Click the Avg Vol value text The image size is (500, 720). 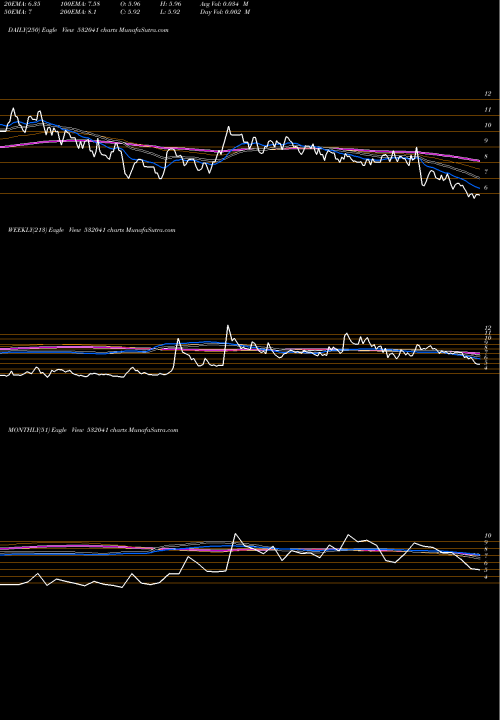224,3
